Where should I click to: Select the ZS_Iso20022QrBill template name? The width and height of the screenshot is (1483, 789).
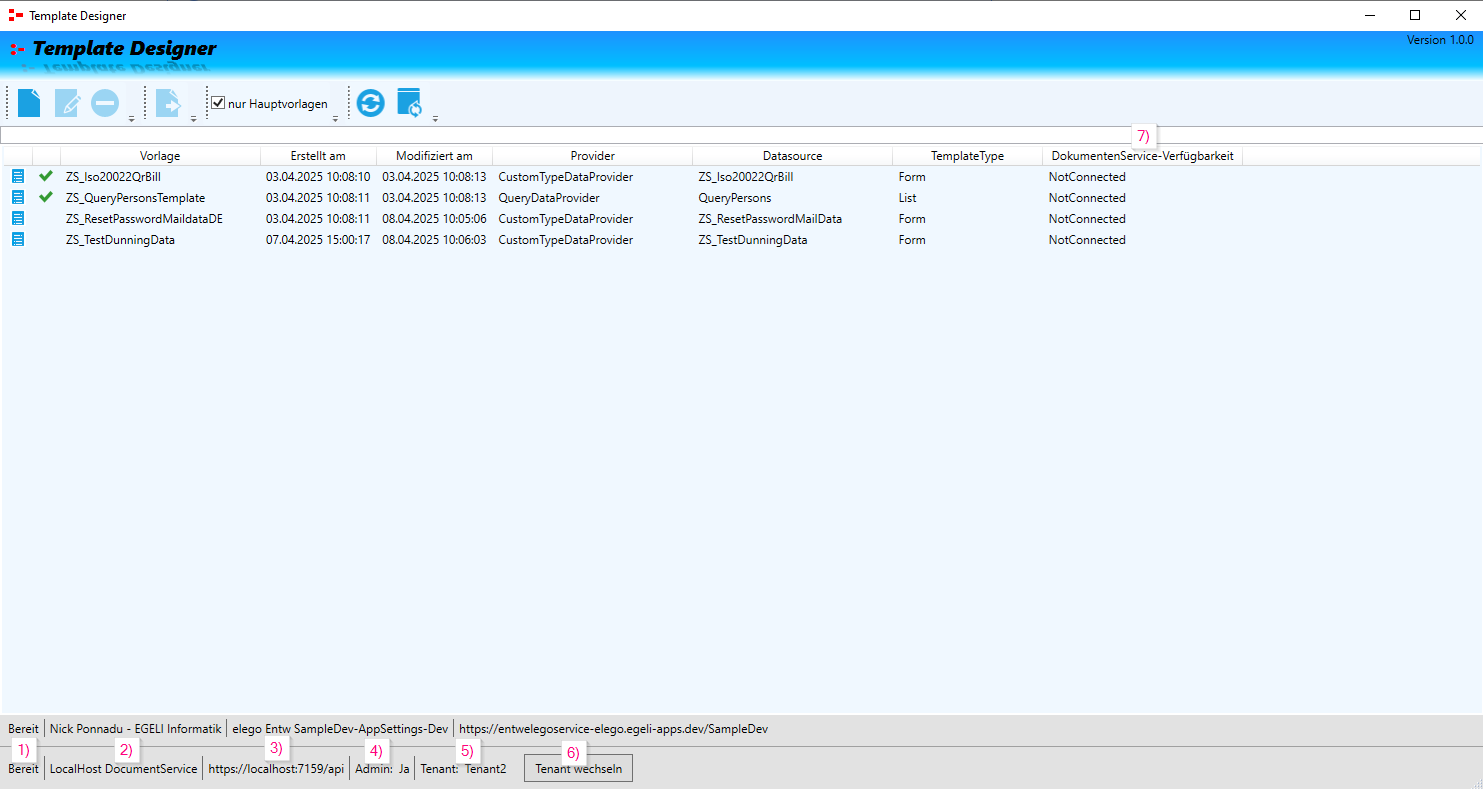click(113, 177)
